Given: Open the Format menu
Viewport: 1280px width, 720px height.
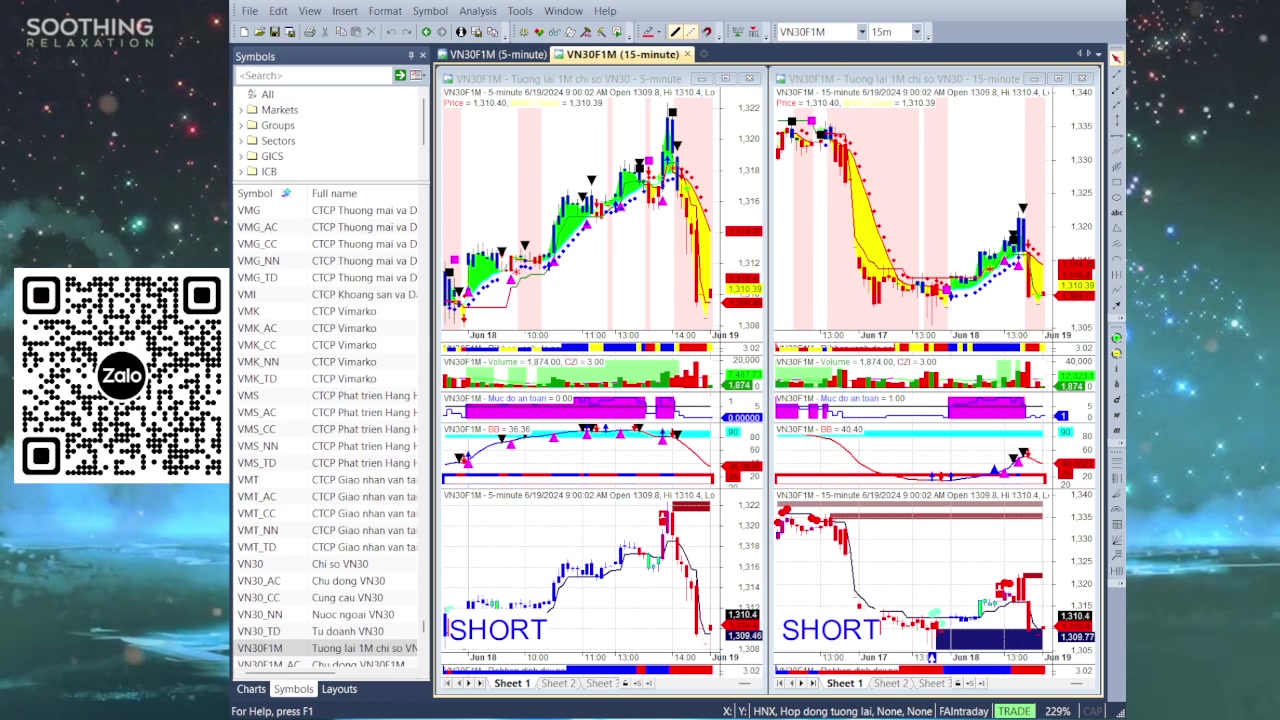Looking at the screenshot, I should tap(385, 11).
